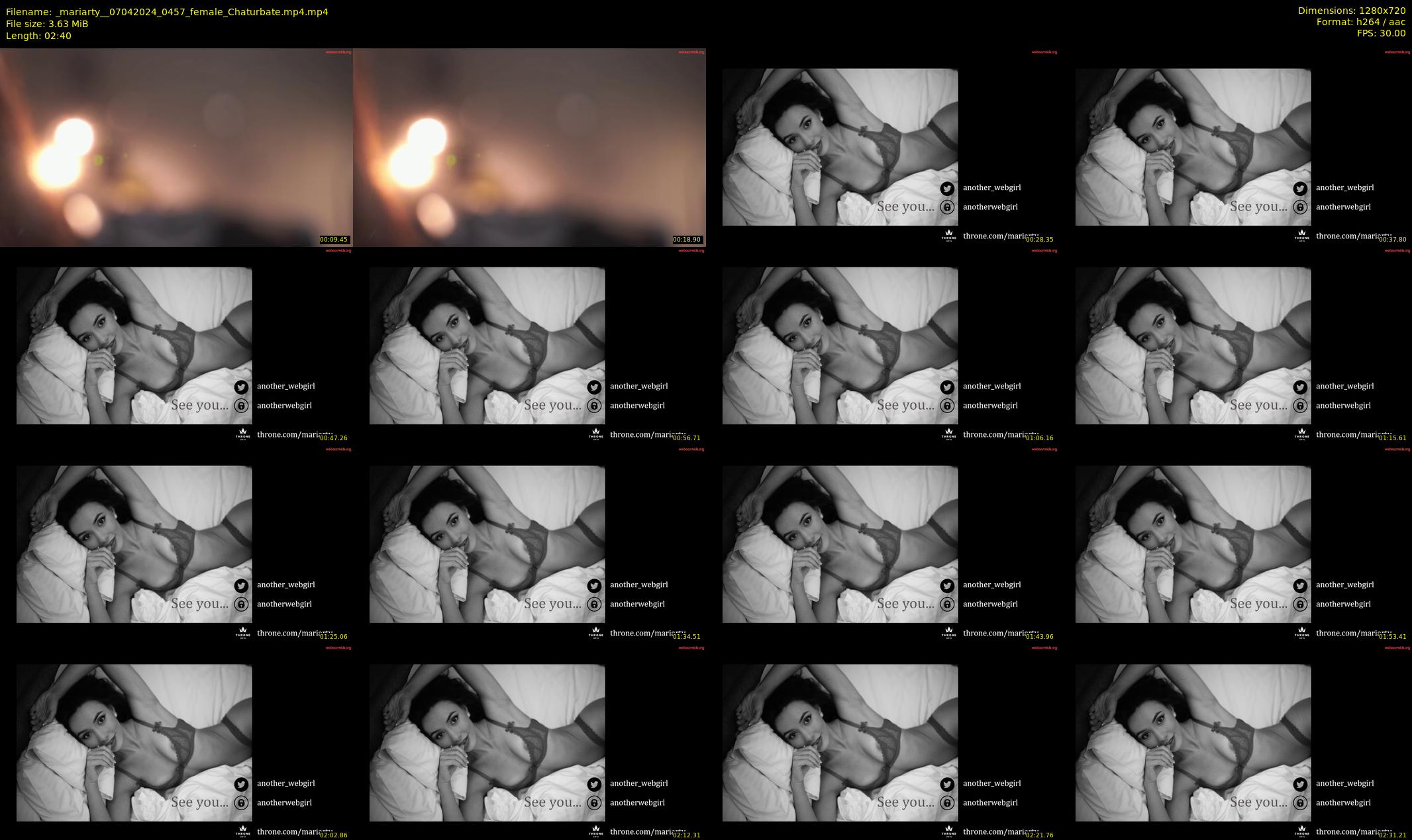Click the Twitter bird icon in the 00:37.80 frame
This screenshot has width=1412, height=840.
[x=1300, y=188]
